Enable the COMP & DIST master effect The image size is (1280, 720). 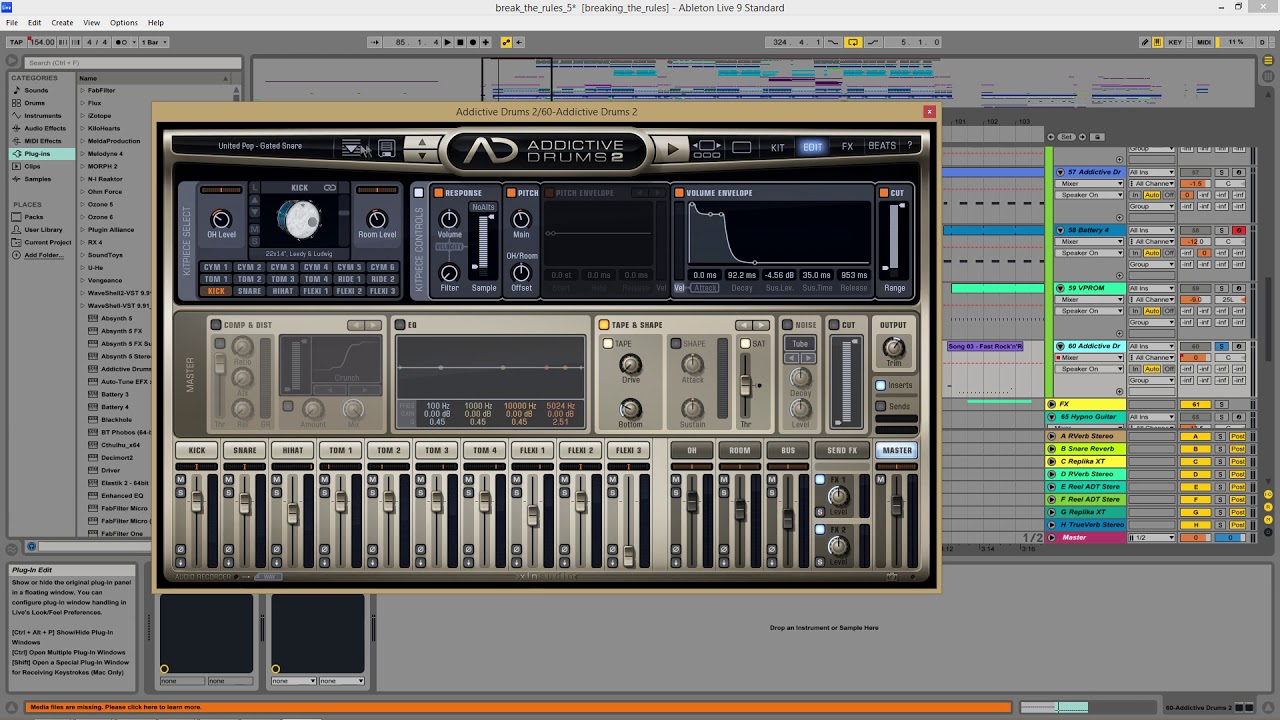(x=215, y=325)
